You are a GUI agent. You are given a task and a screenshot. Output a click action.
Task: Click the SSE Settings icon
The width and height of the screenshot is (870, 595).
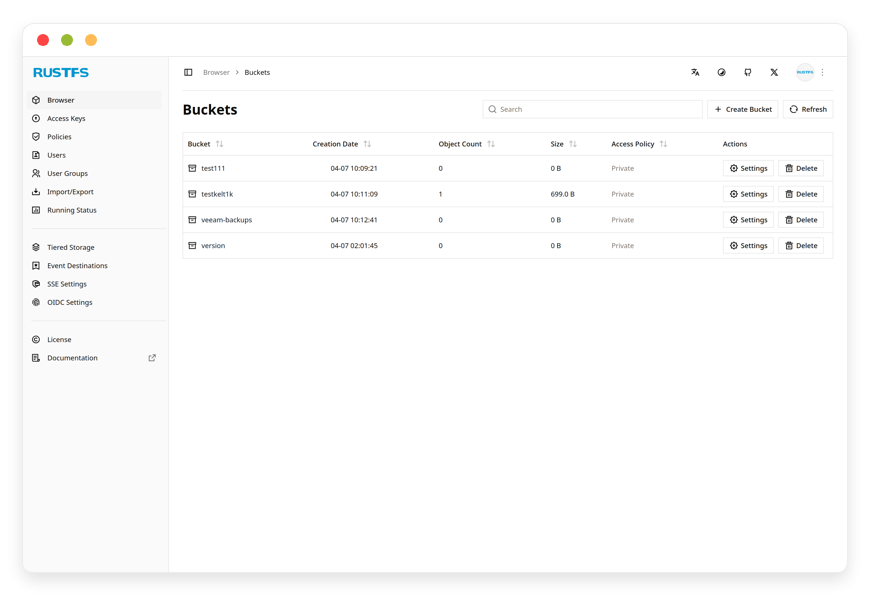(36, 284)
